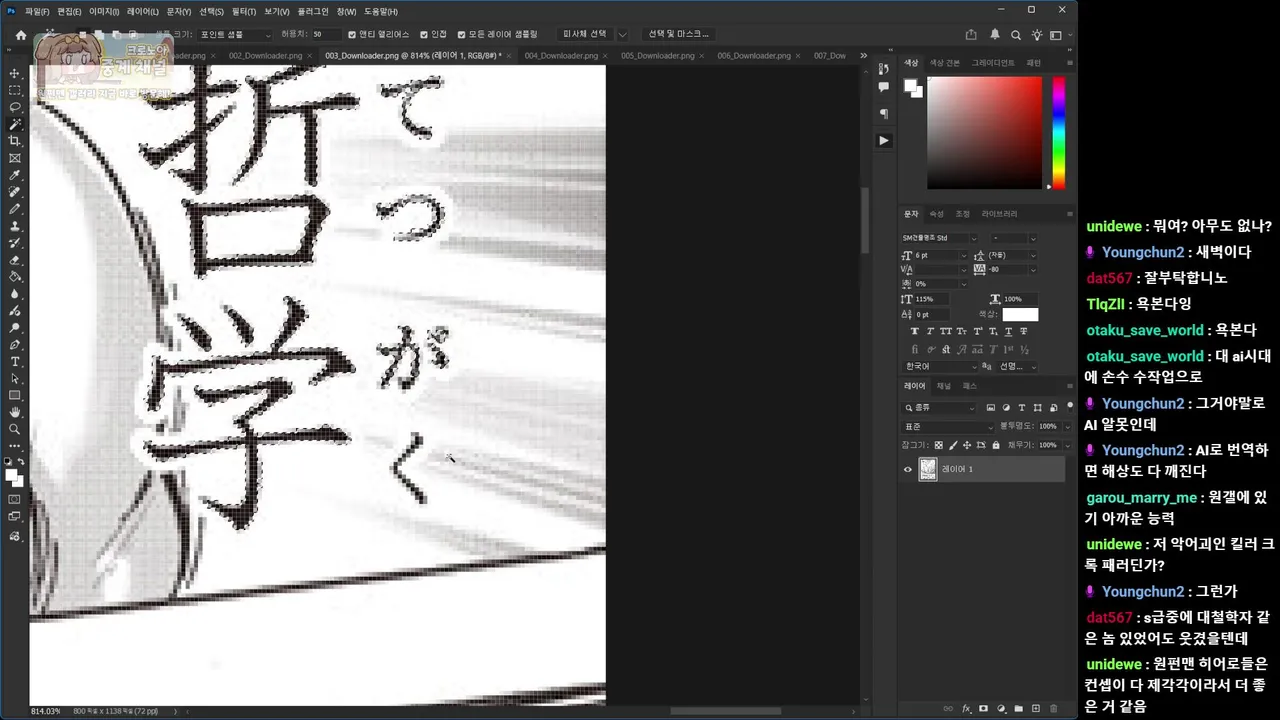This screenshot has height=720, width=1280.
Task: Select the Zoom tool in toolbar
Action: [15, 429]
